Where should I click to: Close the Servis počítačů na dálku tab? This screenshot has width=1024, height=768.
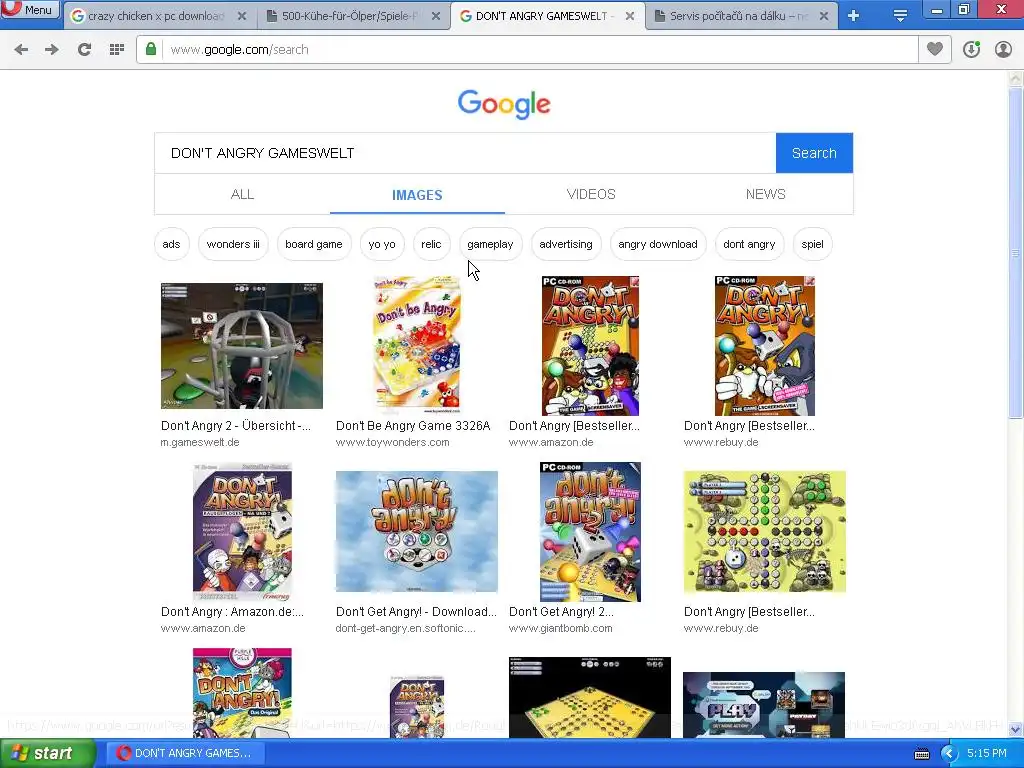click(x=824, y=16)
